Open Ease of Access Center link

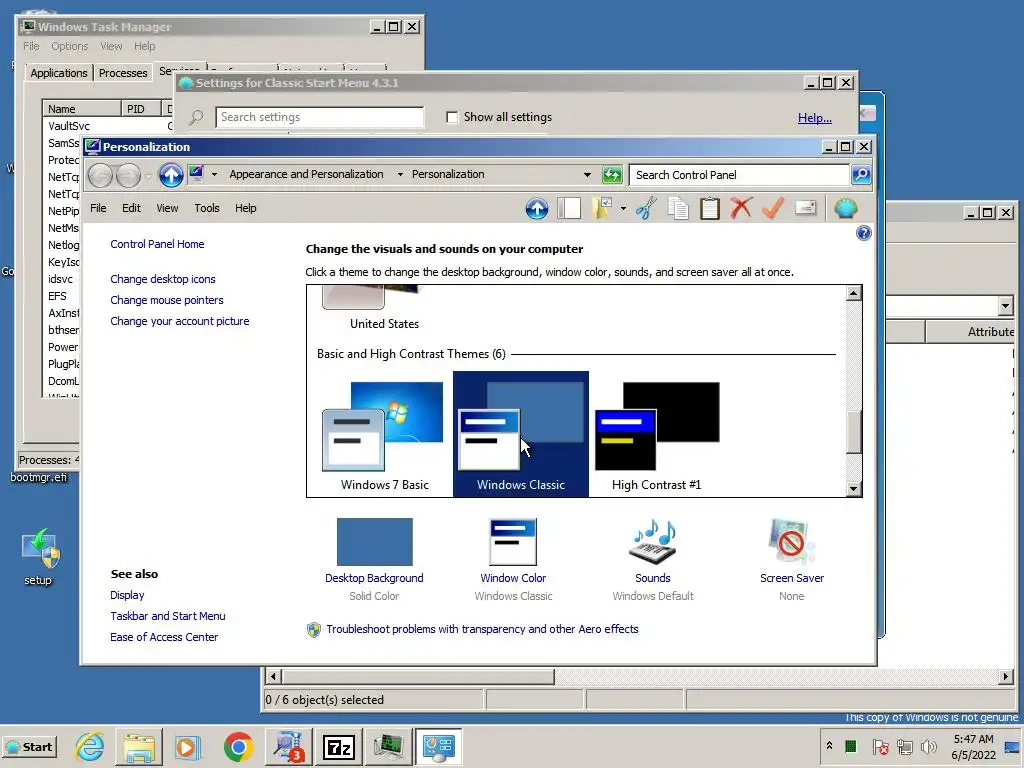pyautogui.click(x=164, y=637)
